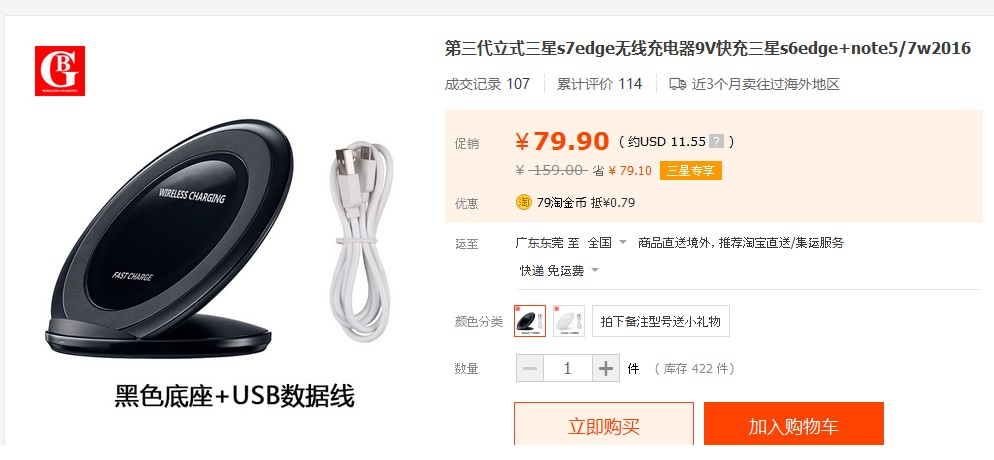Click the red GB brand logo

60,70
